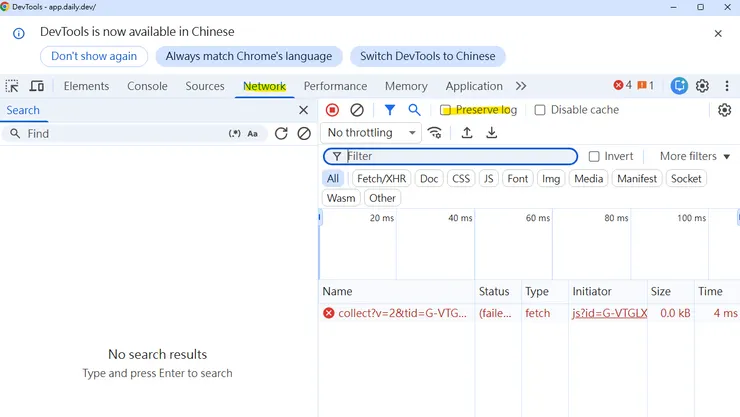Sort requests by Time column header
The image size is (740, 417).
[717, 292]
